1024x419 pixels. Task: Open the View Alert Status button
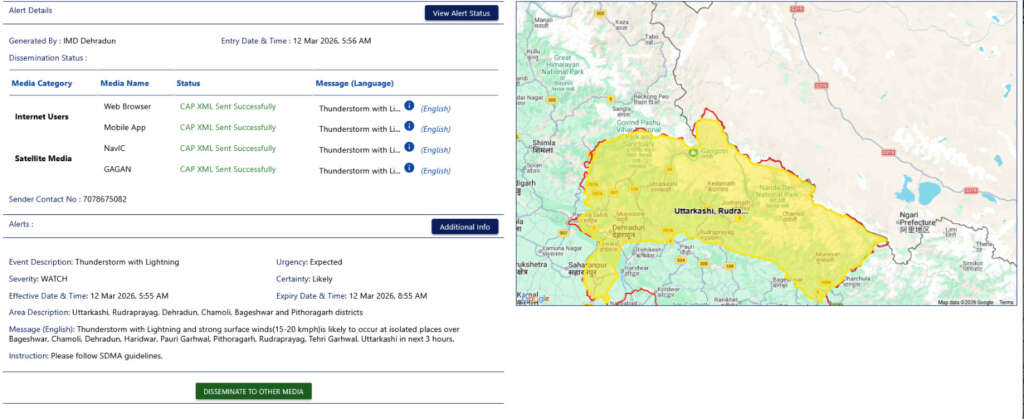point(461,13)
